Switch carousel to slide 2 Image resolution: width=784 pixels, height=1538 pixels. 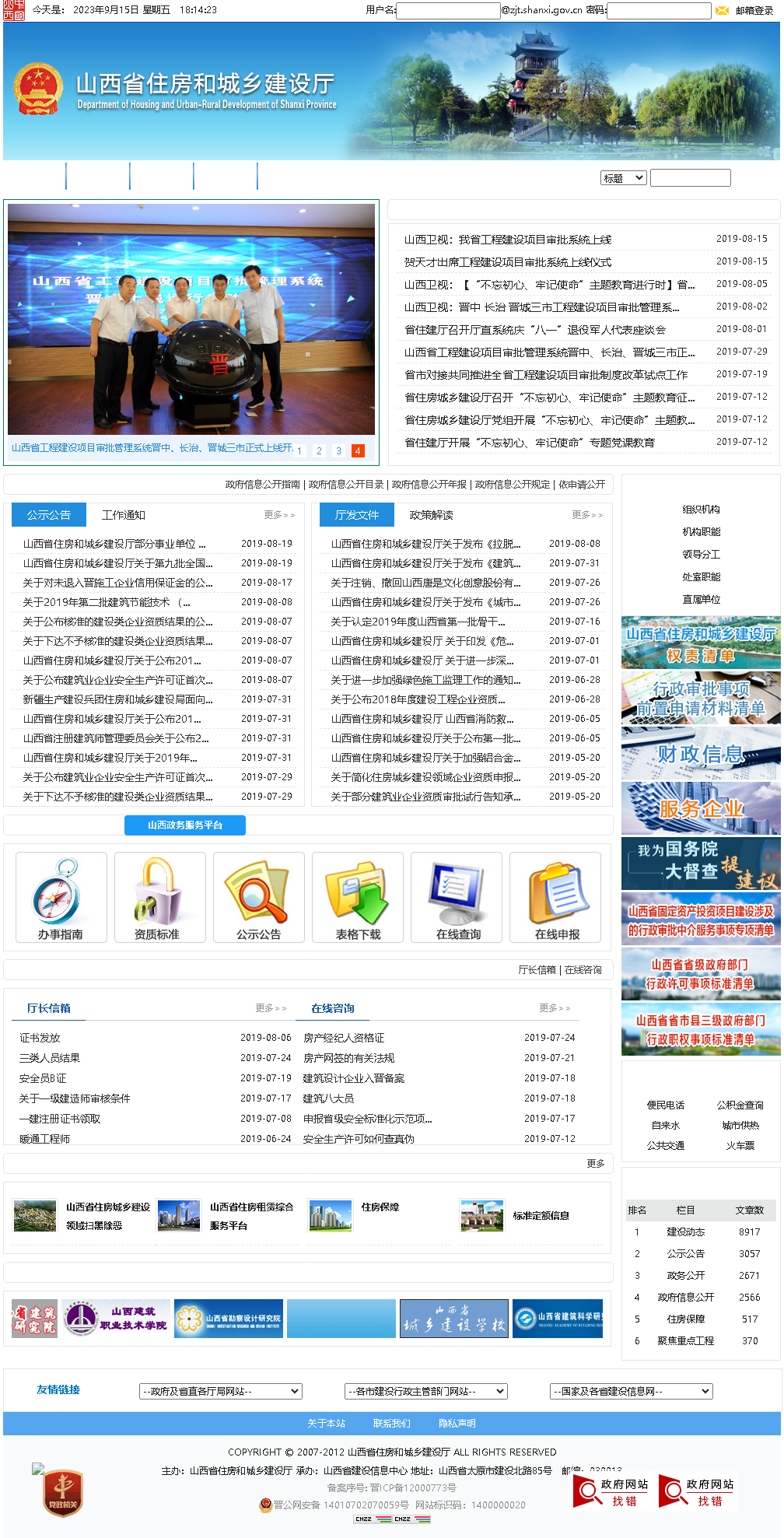pyautogui.click(x=319, y=450)
